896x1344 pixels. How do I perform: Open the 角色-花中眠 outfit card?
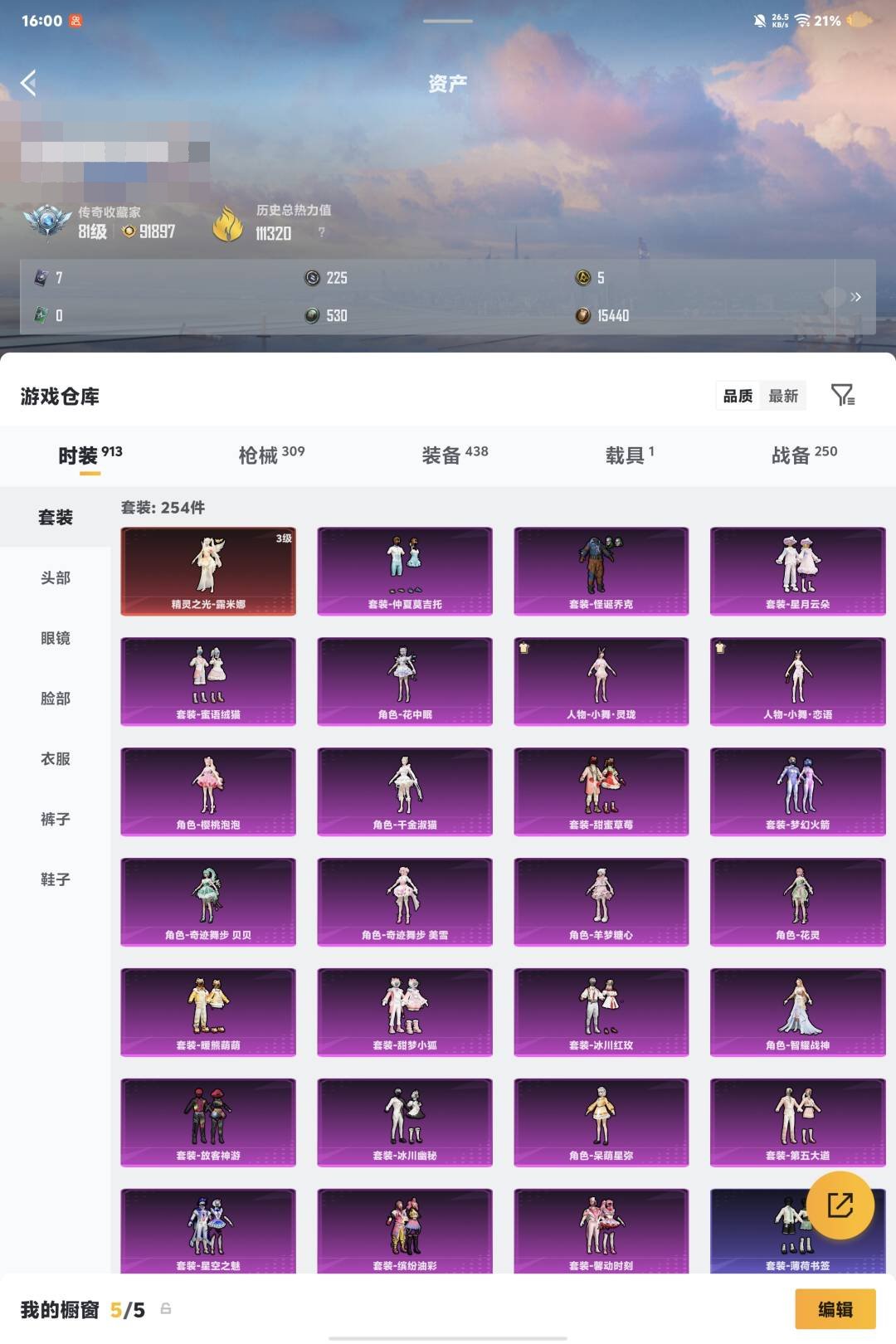[x=405, y=682]
